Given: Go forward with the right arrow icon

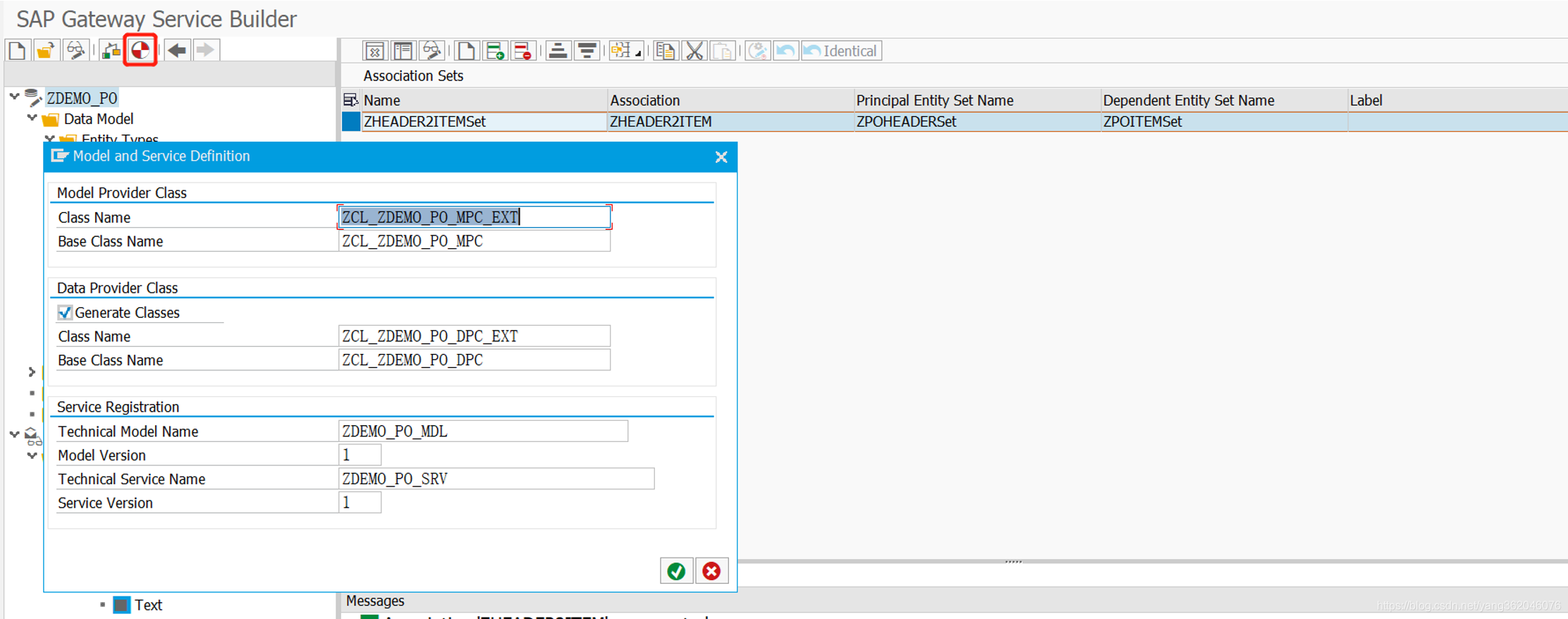Looking at the screenshot, I should (205, 50).
